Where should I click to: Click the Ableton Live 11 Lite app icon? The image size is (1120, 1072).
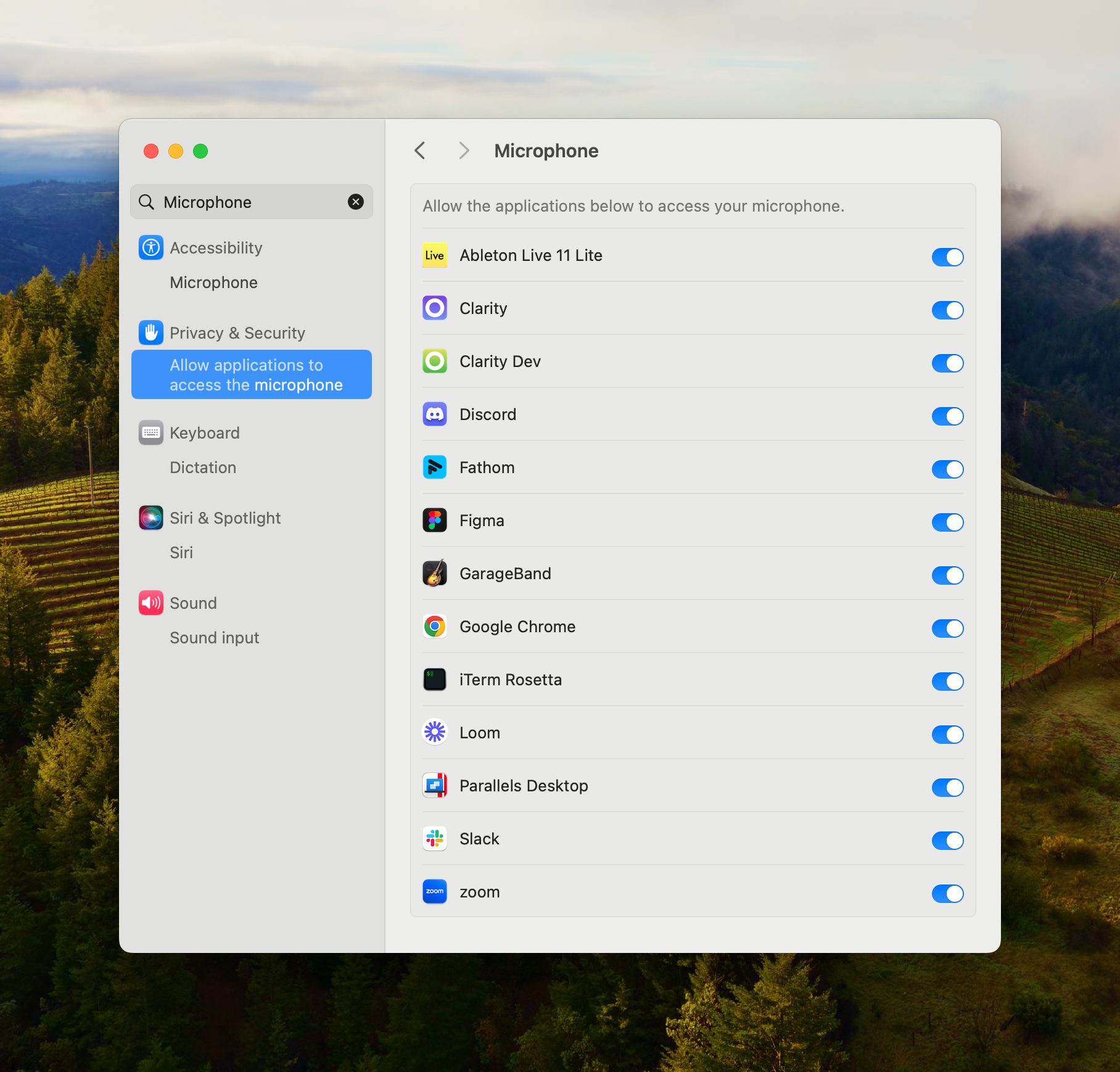pyautogui.click(x=435, y=255)
